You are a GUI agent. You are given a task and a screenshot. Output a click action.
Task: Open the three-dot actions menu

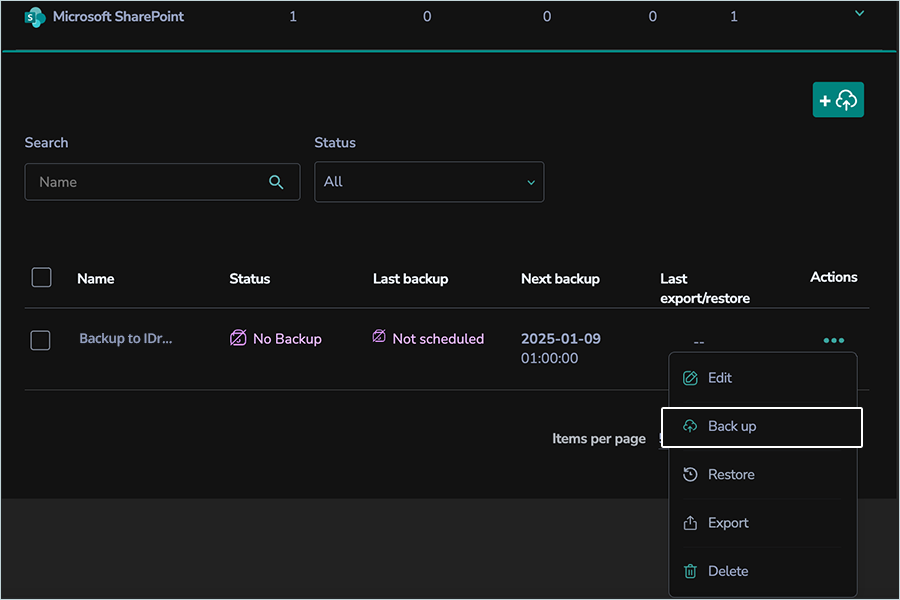(833, 341)
